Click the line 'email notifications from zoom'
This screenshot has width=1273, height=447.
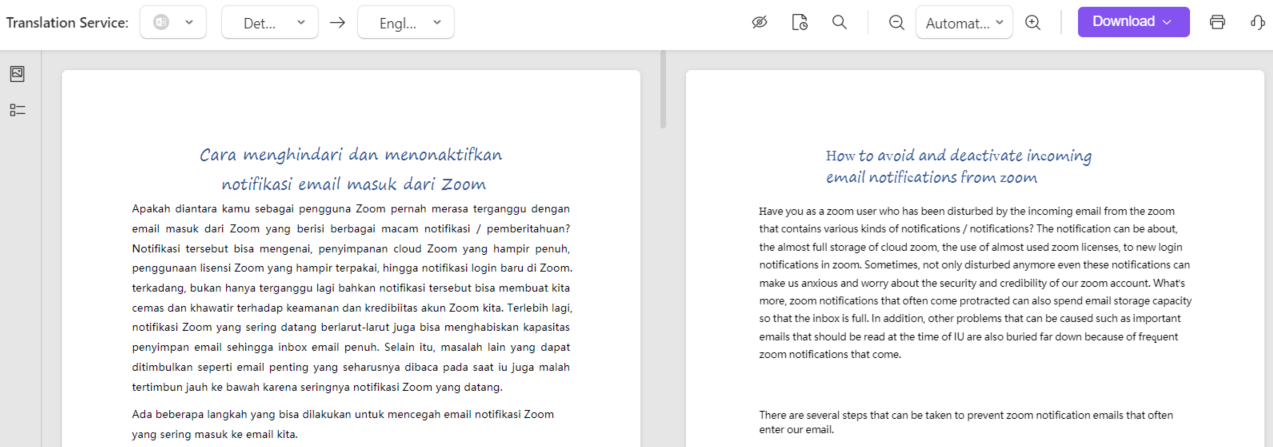click(931, 178)
